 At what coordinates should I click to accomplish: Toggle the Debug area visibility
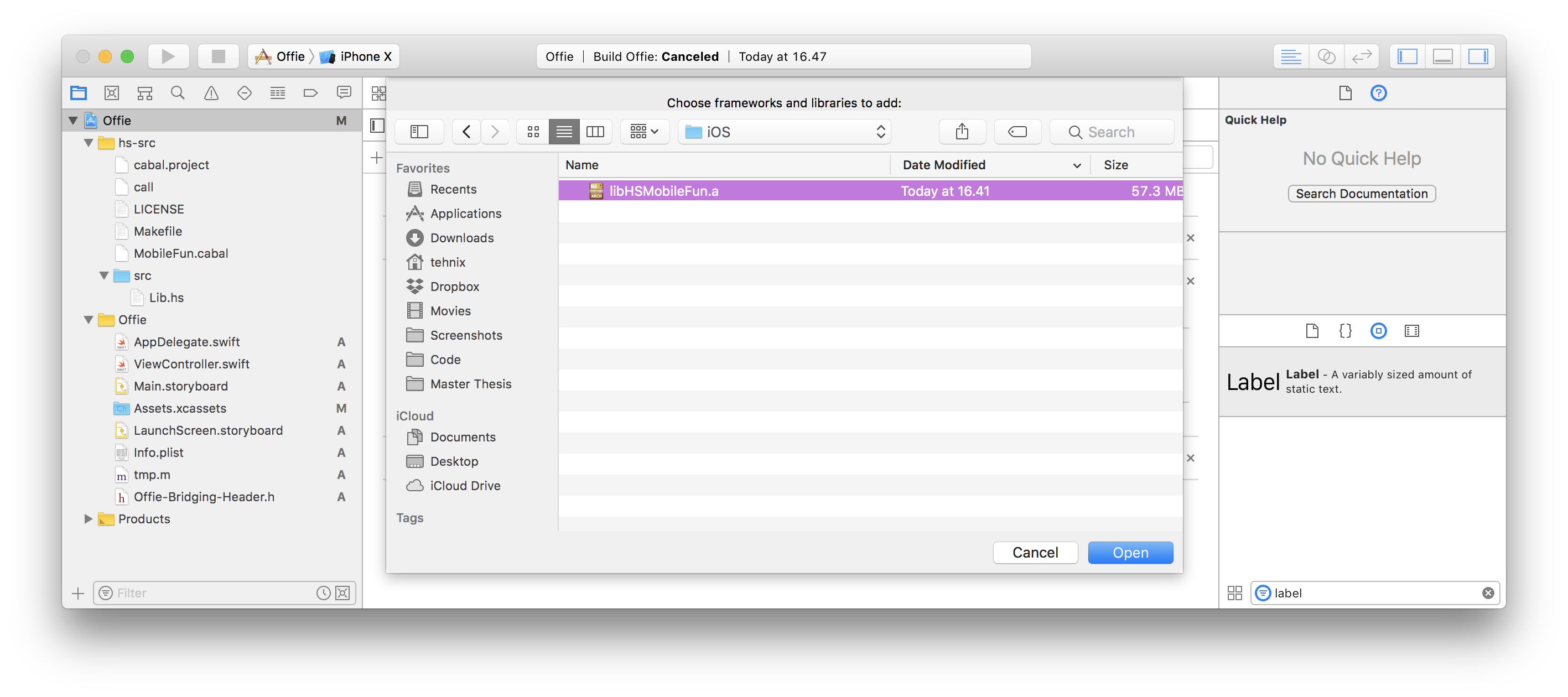pyautogui.click(x=1442, y=56)
